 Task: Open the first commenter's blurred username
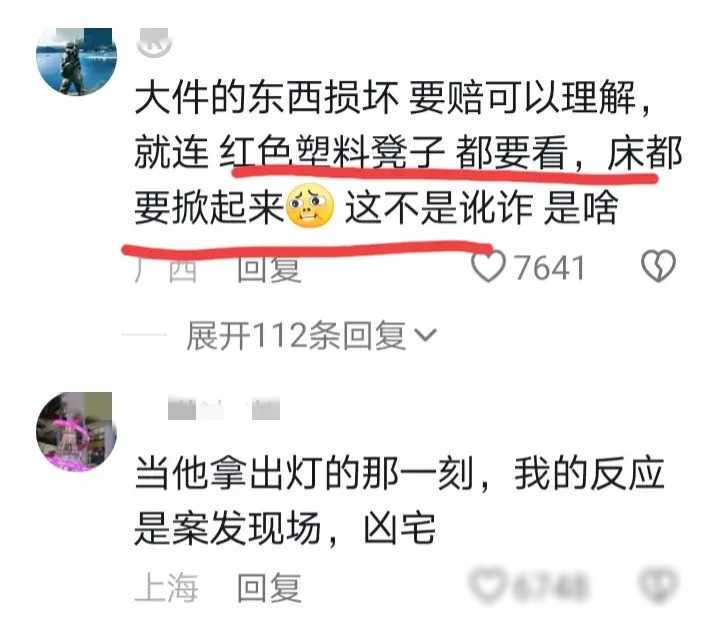(154, 42)
